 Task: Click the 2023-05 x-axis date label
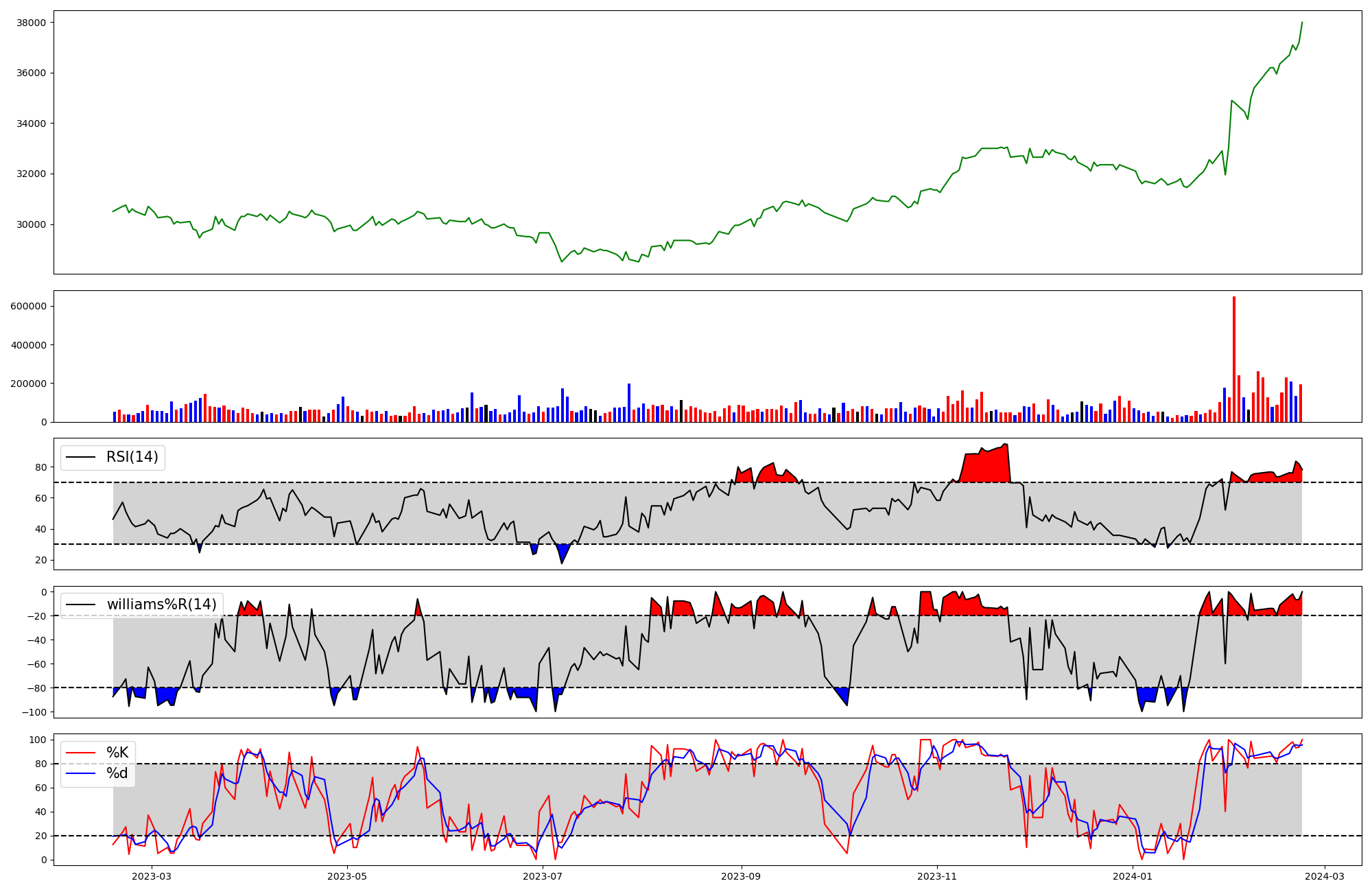[x=347, y=876]
